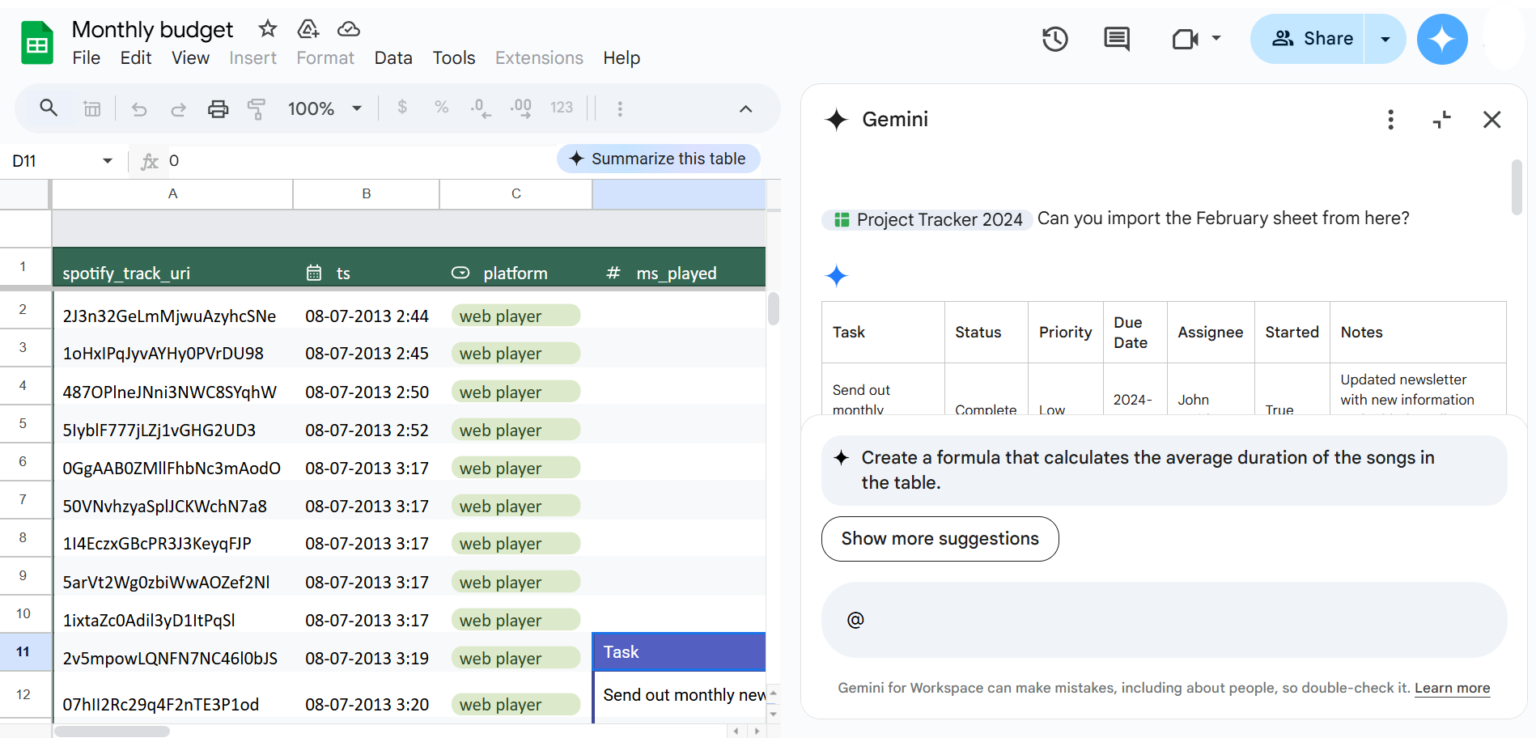The height and width of the screenshot is (738, 1536).
Task: Star the Monthly budget spreadsheet
Action: [266, 28]
